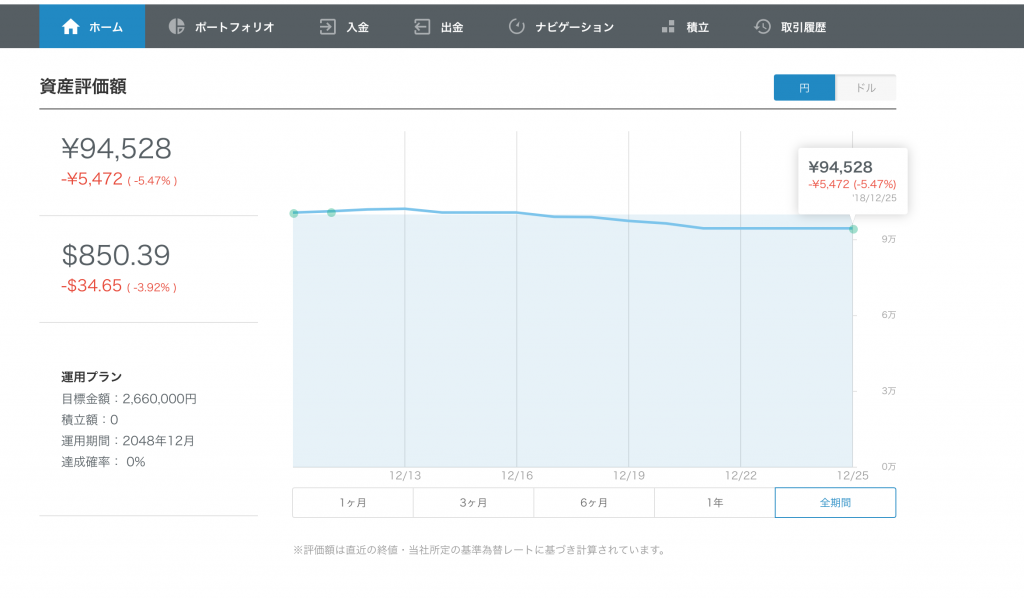Select the 全期間 period range
This screenshot has height=598, width=1024.
coord(835,503)
